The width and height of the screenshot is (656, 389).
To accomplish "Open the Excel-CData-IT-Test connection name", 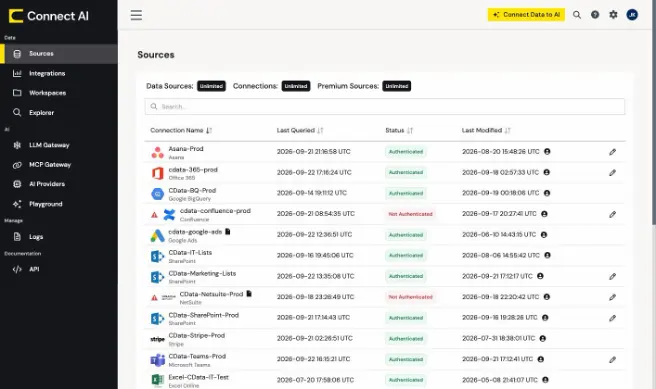I will [x=198, y=377].
